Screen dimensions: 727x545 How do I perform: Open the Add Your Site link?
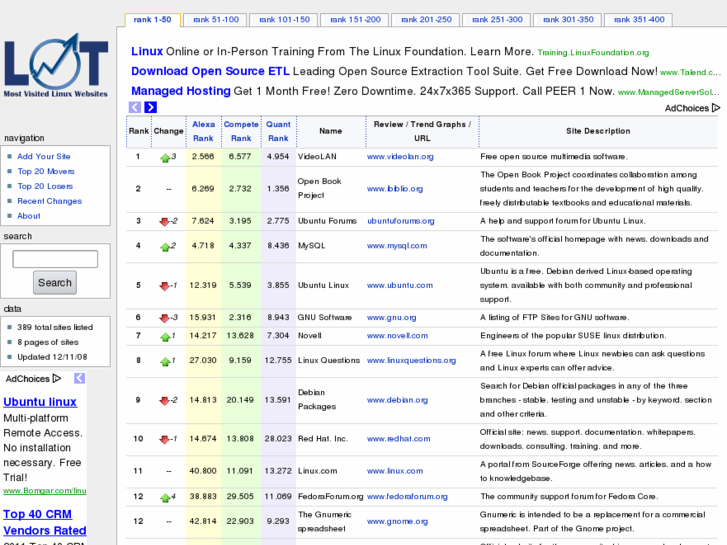click(x=44, y=157)
